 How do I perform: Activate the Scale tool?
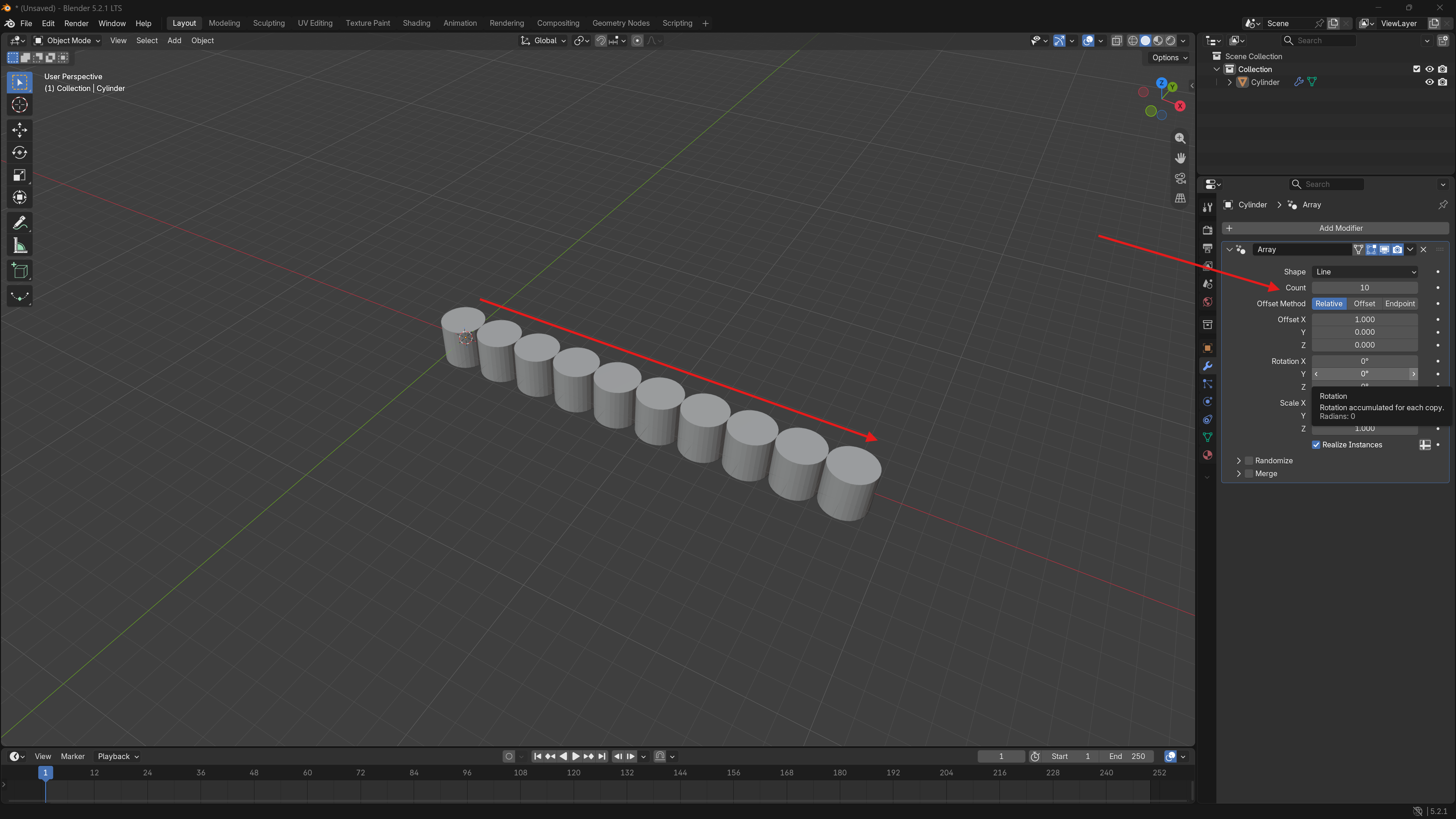pyautogui.click(x=20, y=175)
